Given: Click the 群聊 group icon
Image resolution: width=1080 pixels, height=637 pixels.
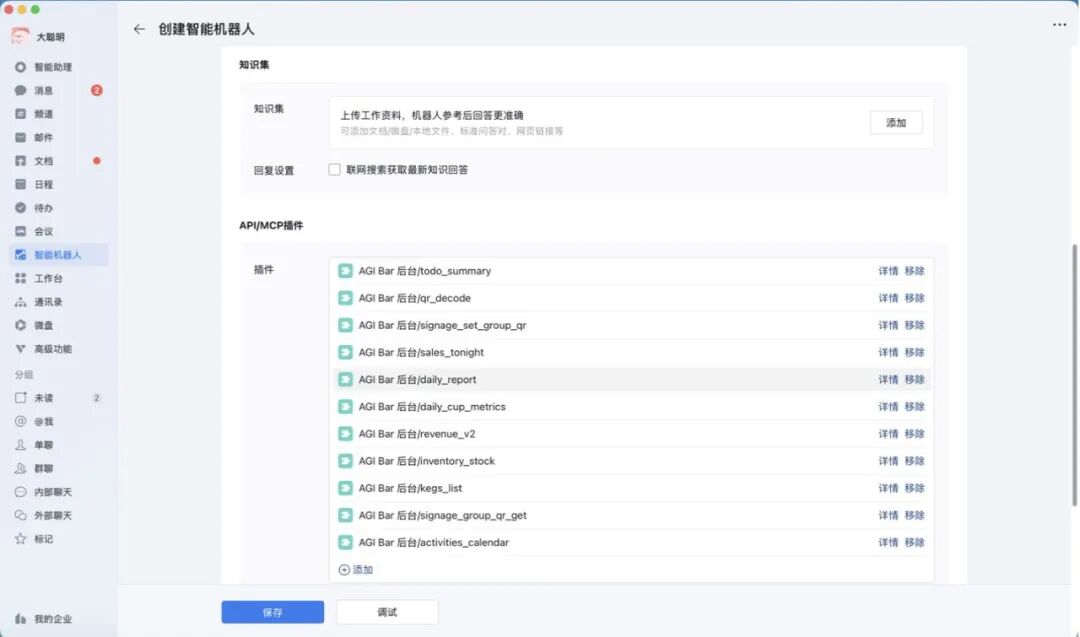Looking at the screenshot, I should coord(21,468).
